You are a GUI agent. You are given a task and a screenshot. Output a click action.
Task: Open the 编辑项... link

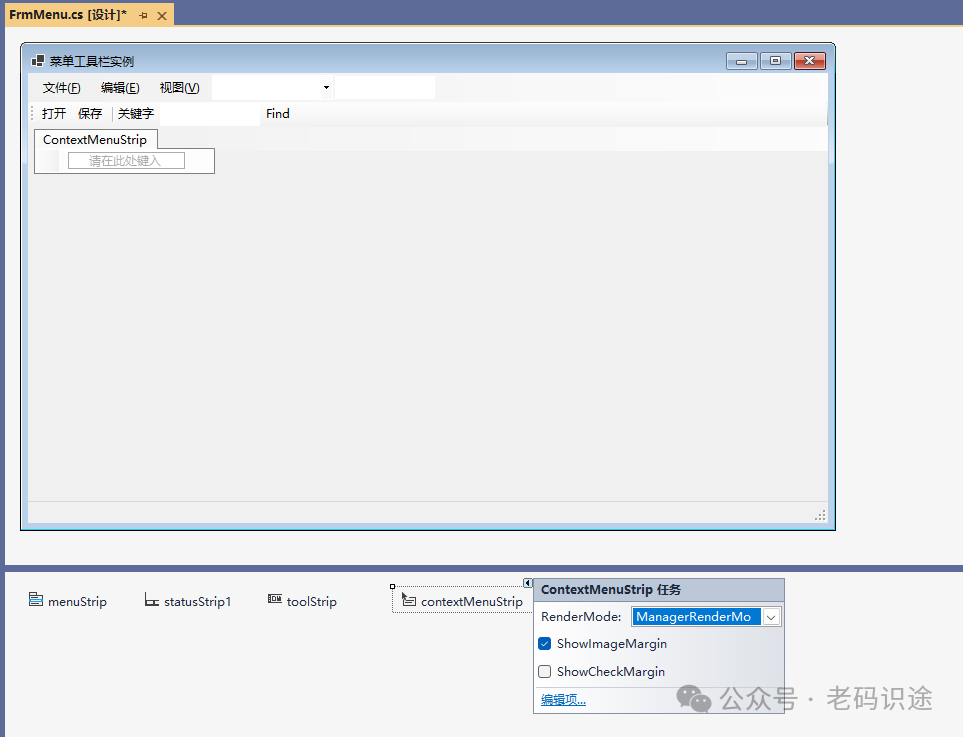point(563,700)
